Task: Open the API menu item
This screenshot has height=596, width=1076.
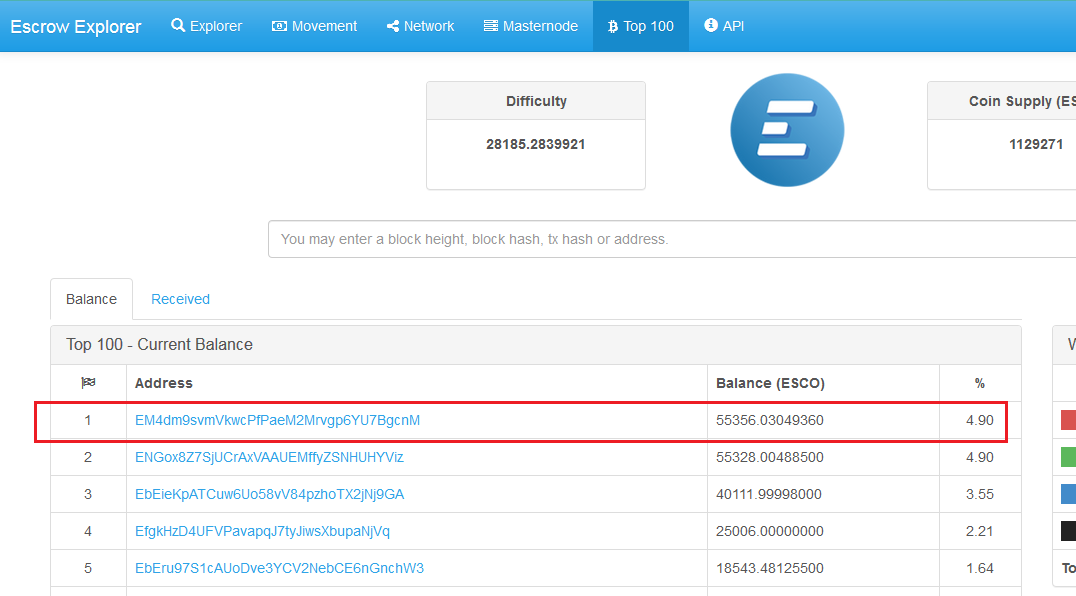Action: click(724, 26)
